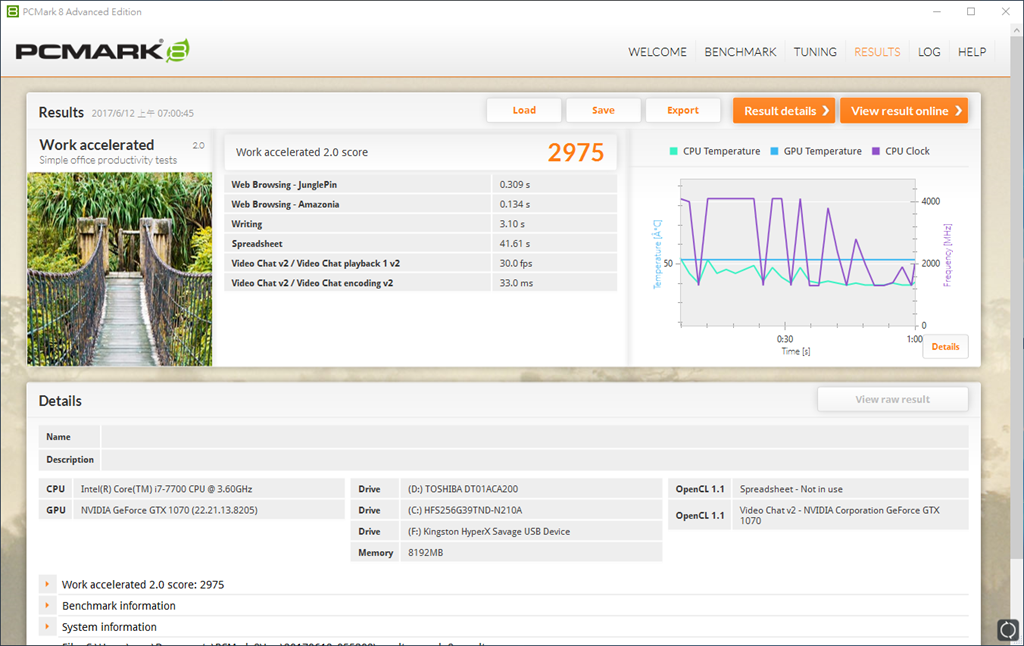The width and height of the screenshot is (1024, 646).
Task: Expand Work accelerated 2.0 score section
Action: click(47, 584)
